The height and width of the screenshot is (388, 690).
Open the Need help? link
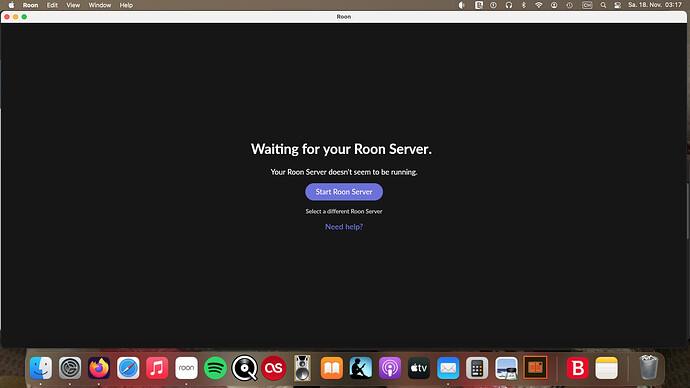(x=344, y=227)
